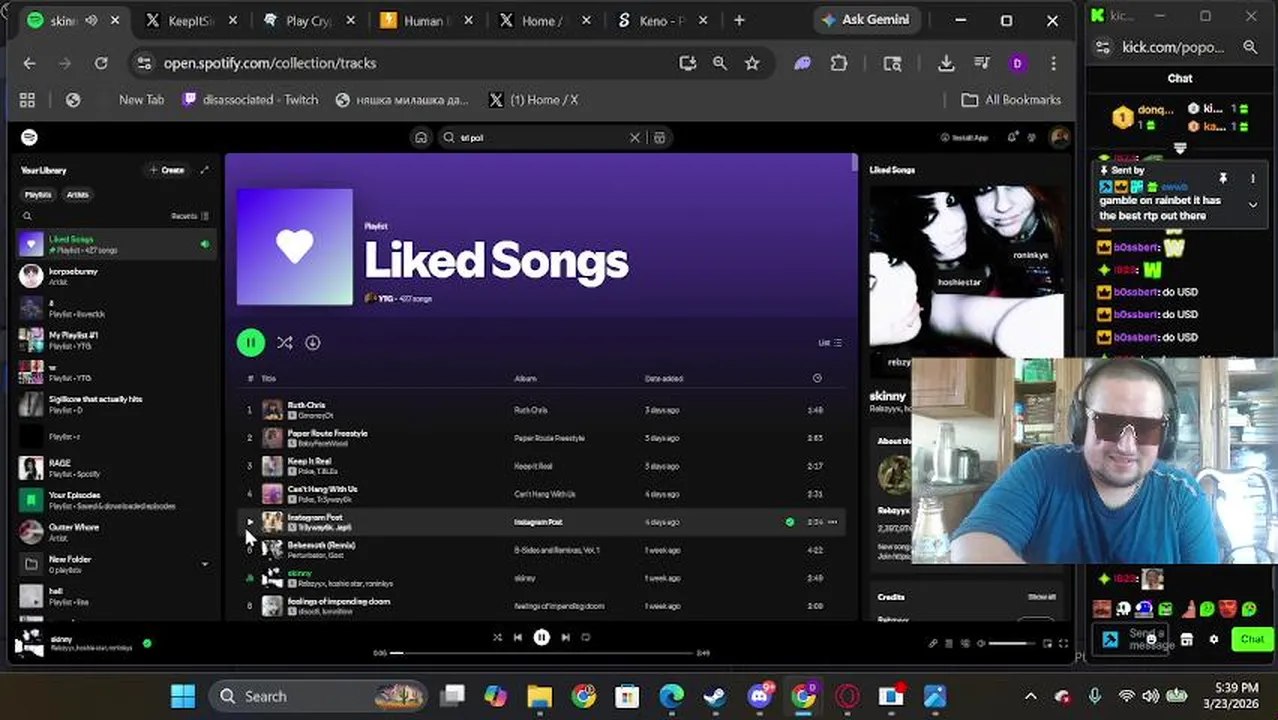This screenshot has height=720, width=1278.
Task: Adjust the Spotify volume slider
Action: (x=1014, y=643)
